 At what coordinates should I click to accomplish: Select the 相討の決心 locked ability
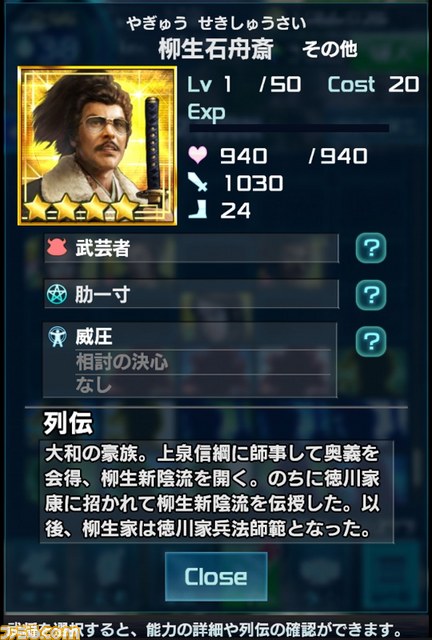point(122,362)
